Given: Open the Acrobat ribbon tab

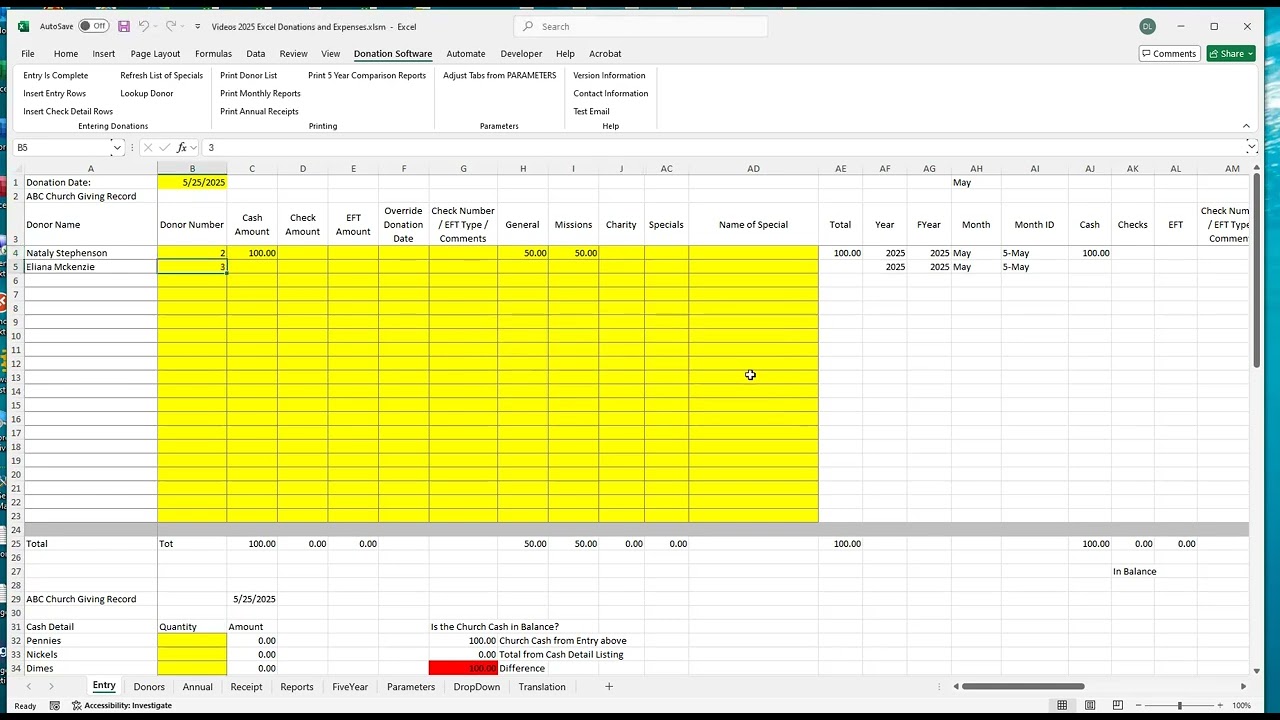Looking at the screenshot, I should click(x=605, y=54).
